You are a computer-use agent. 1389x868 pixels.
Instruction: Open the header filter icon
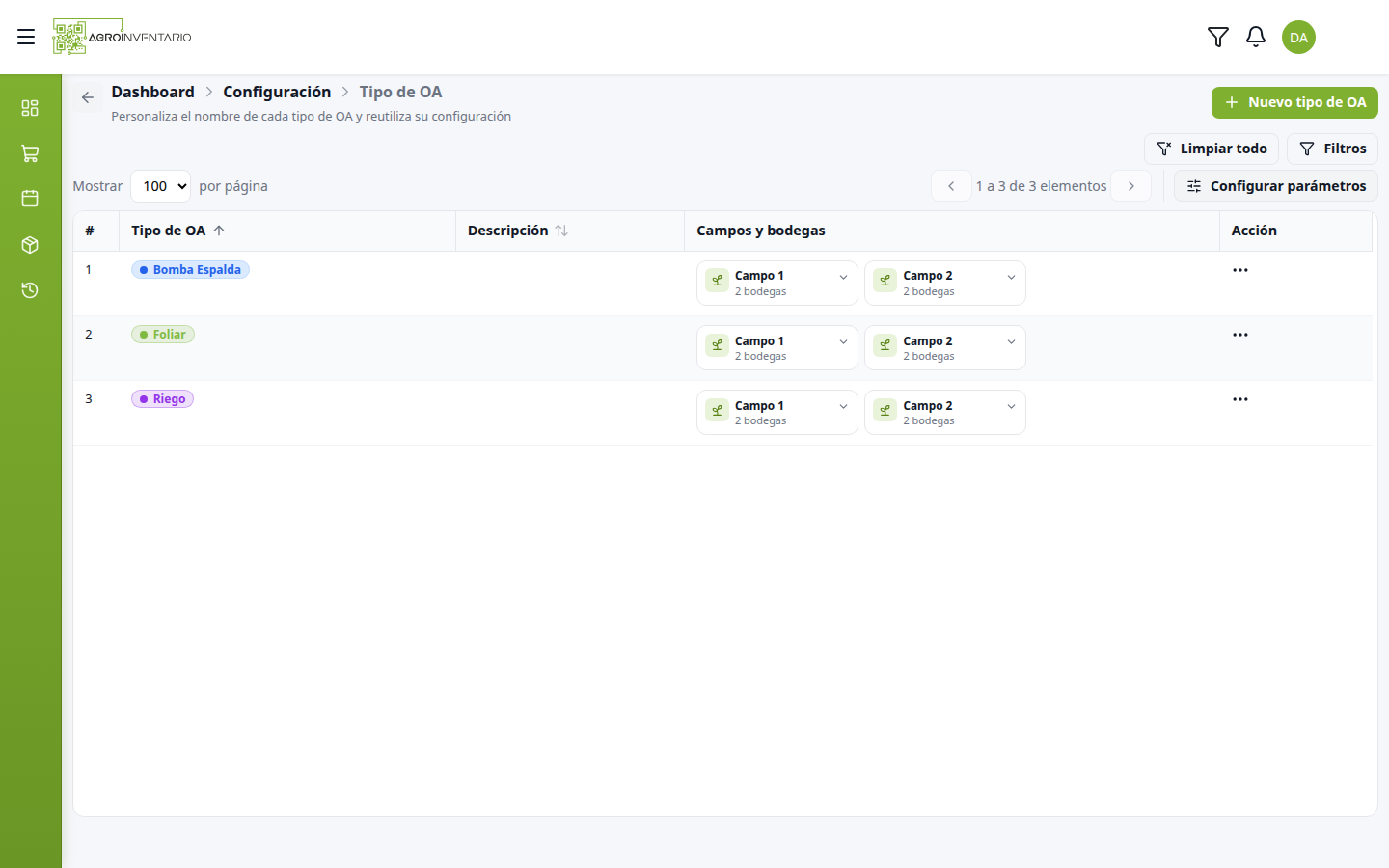click(x=1218, y=37)
